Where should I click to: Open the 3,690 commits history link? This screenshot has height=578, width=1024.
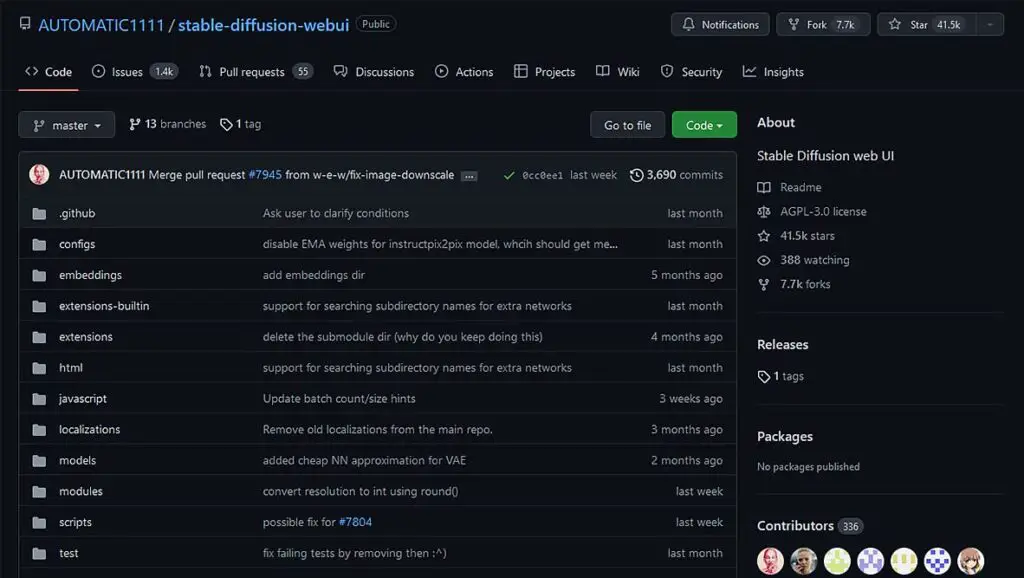point(677,175)
